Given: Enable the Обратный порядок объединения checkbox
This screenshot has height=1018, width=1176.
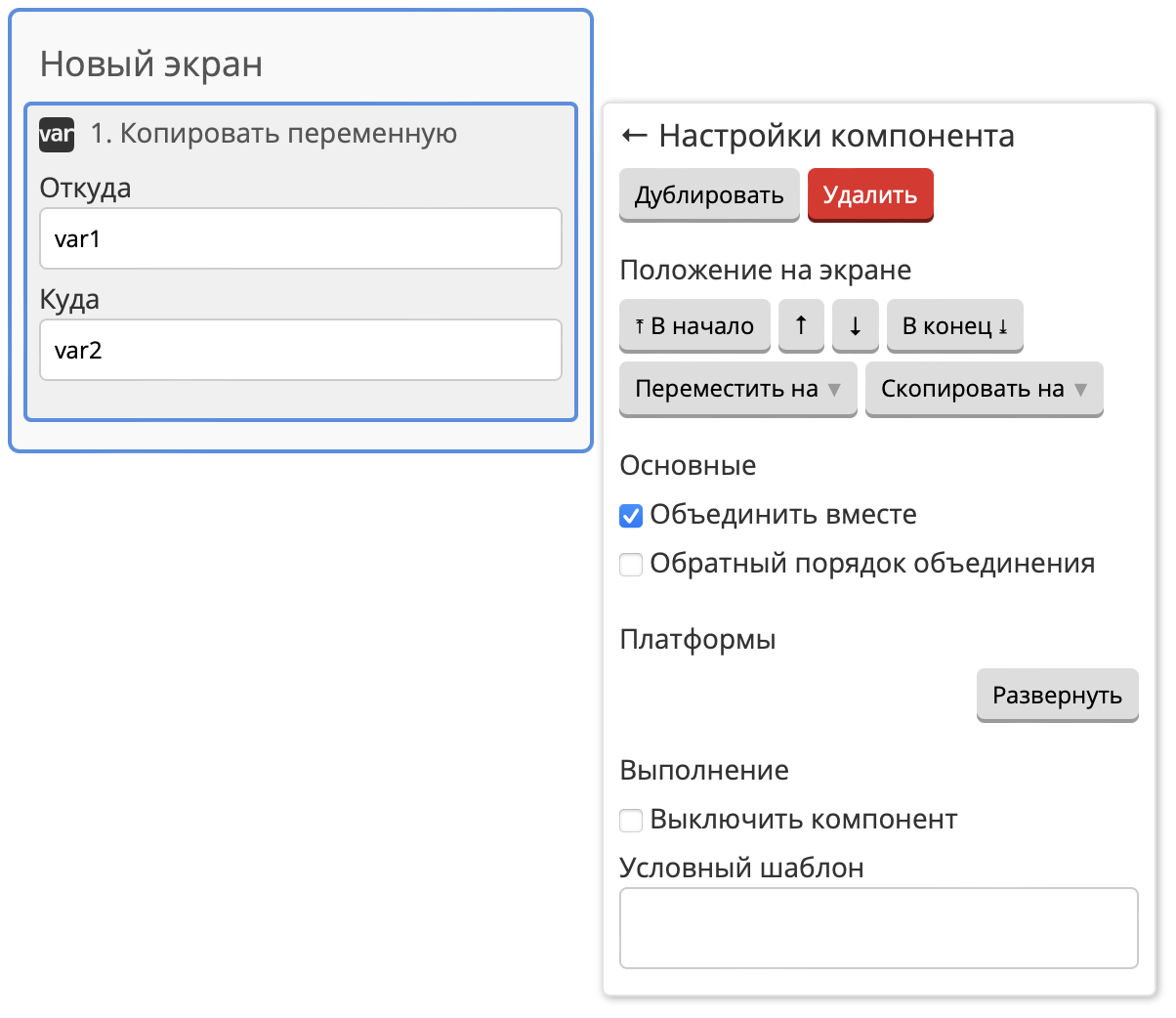Looking at the screenshot, I should [630, 564].
